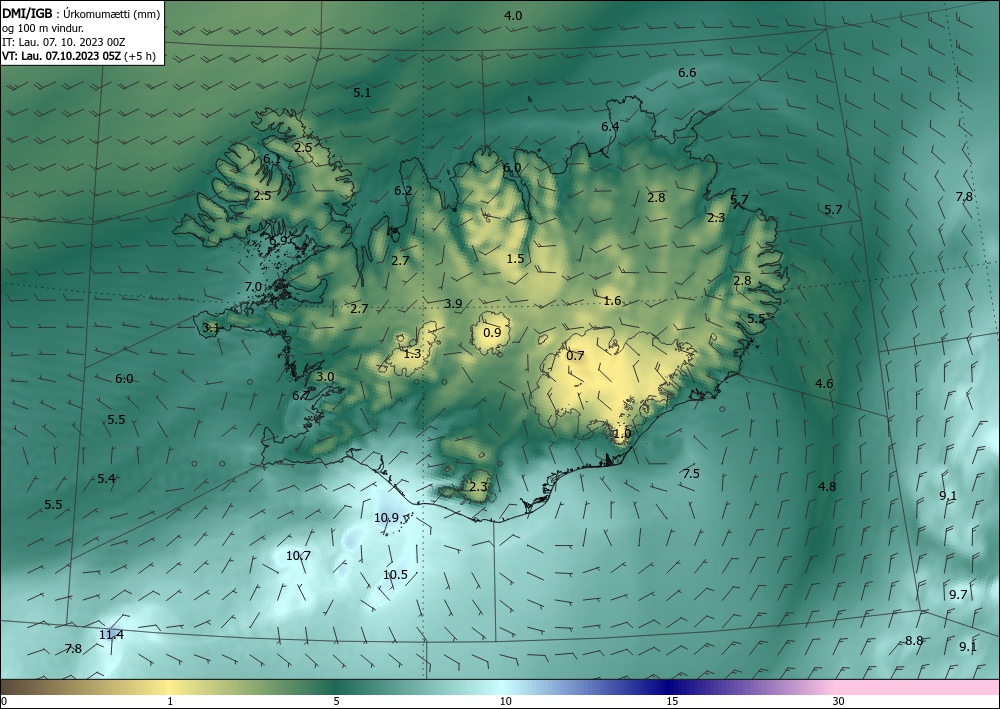Screen dimensions: 1000x709
Task: Click the 3.1 value on western peninsula
Action: coord(211,328)
